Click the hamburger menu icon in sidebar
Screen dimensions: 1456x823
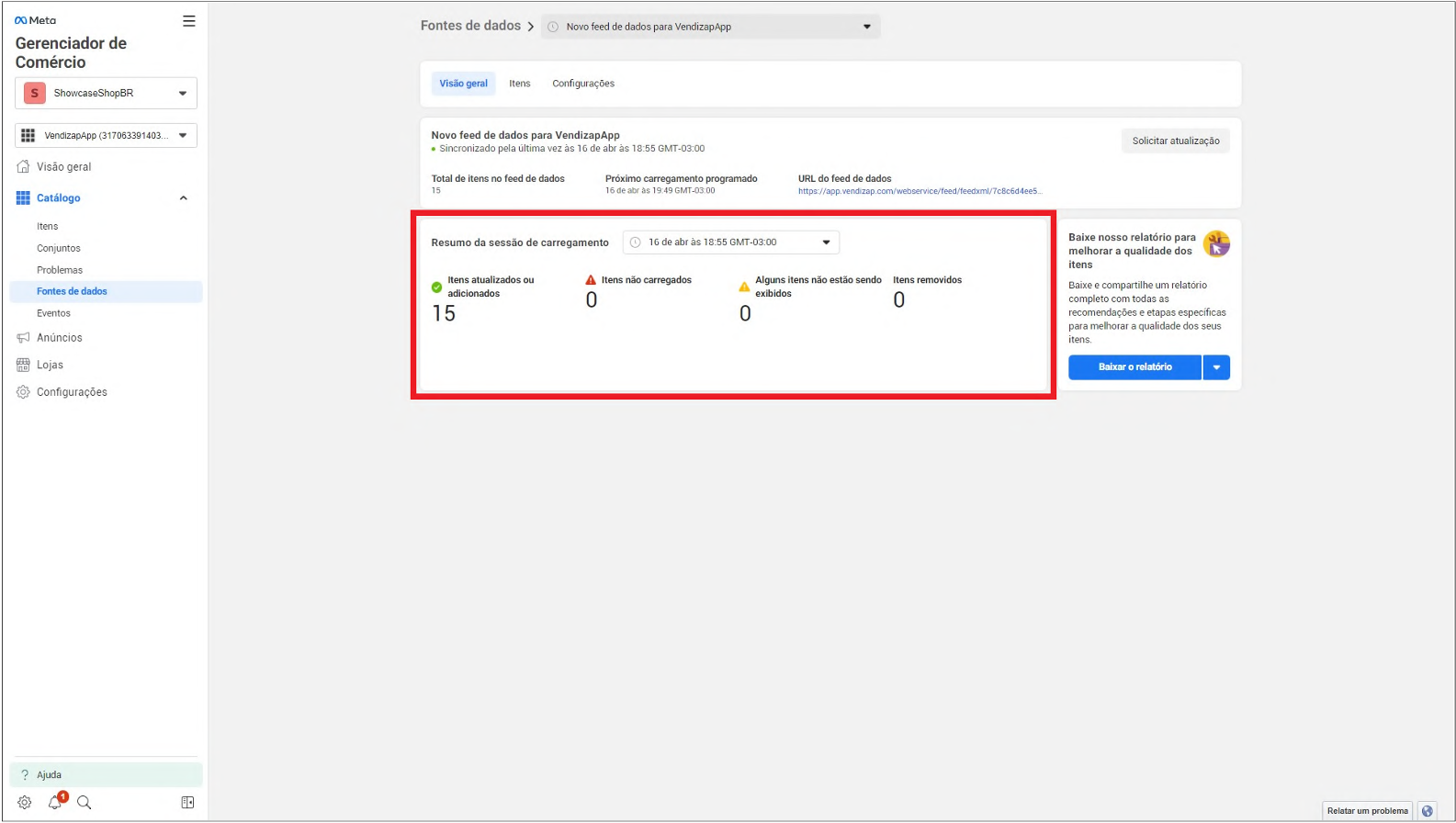pos(188,21)
